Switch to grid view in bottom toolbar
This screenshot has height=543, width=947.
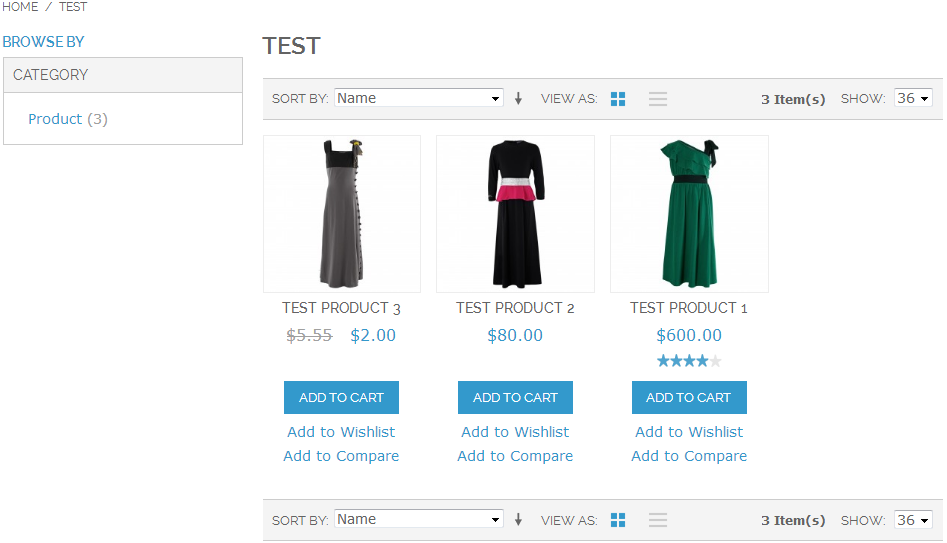tap(618, 520)
